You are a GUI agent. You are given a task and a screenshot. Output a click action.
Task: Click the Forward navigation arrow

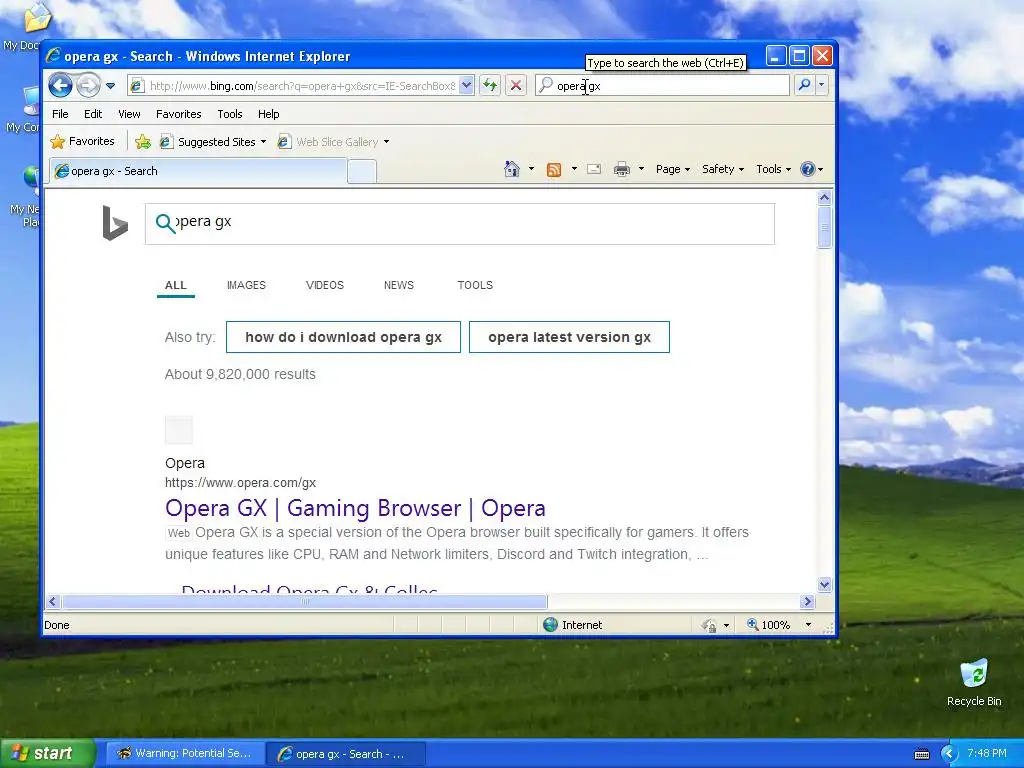88,86
